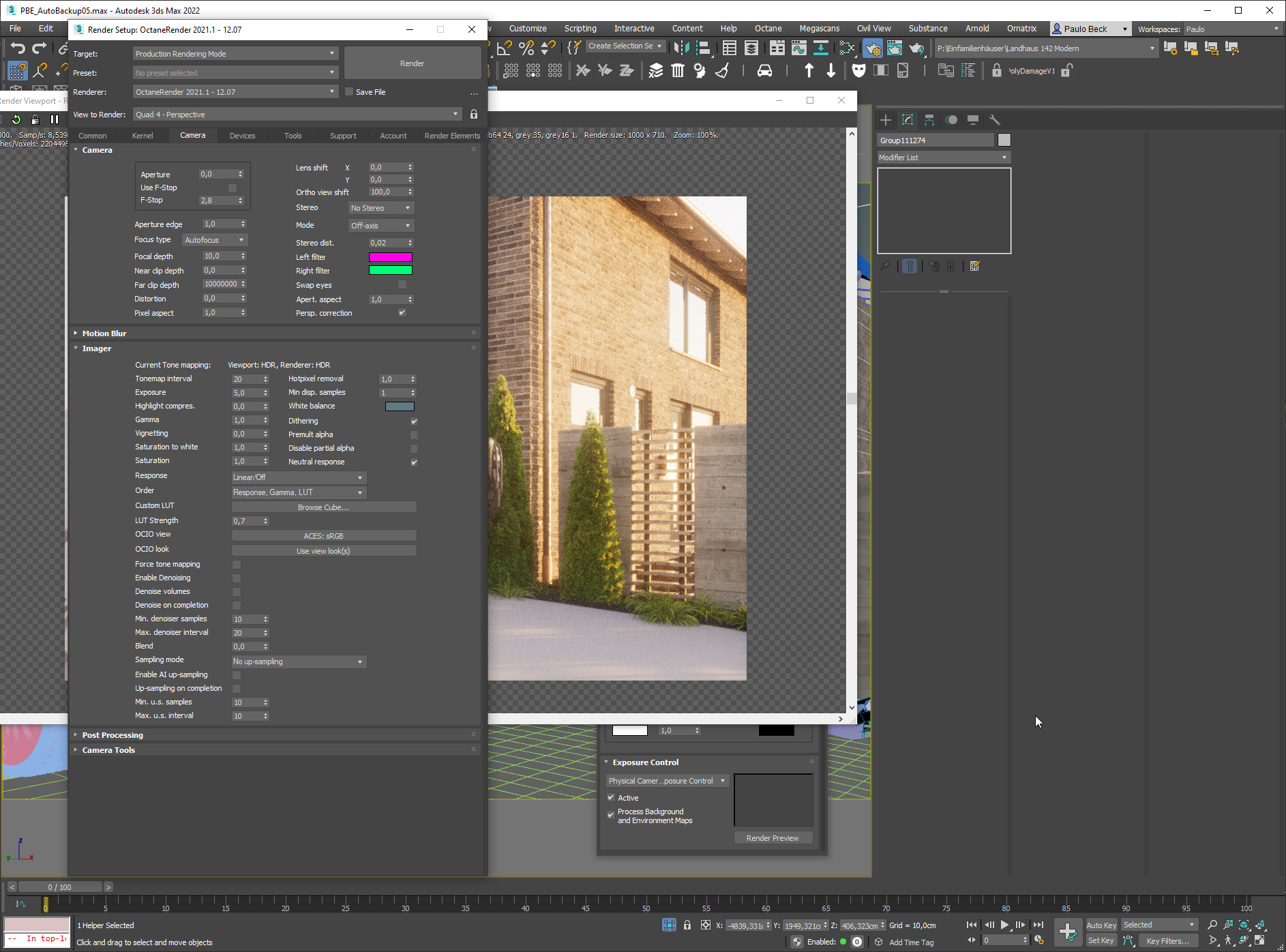1286x952 pixels.
Task: Click the down arrow toolbar icon
Action: [831, 70]
